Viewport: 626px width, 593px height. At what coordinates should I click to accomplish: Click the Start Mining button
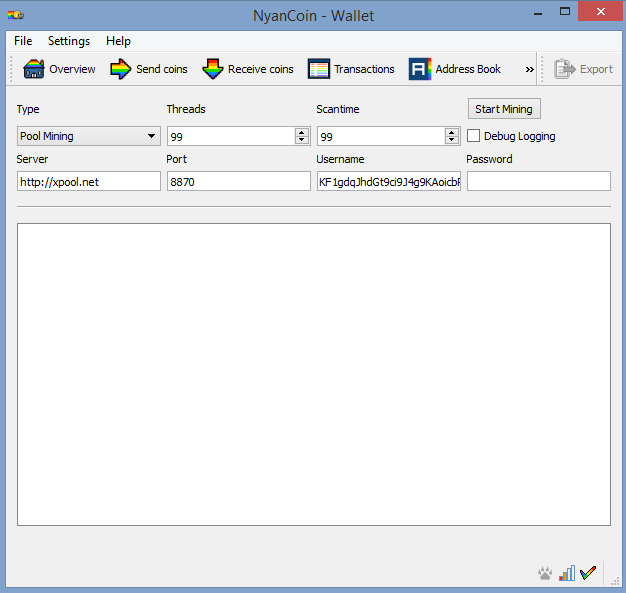click(504, 109)
